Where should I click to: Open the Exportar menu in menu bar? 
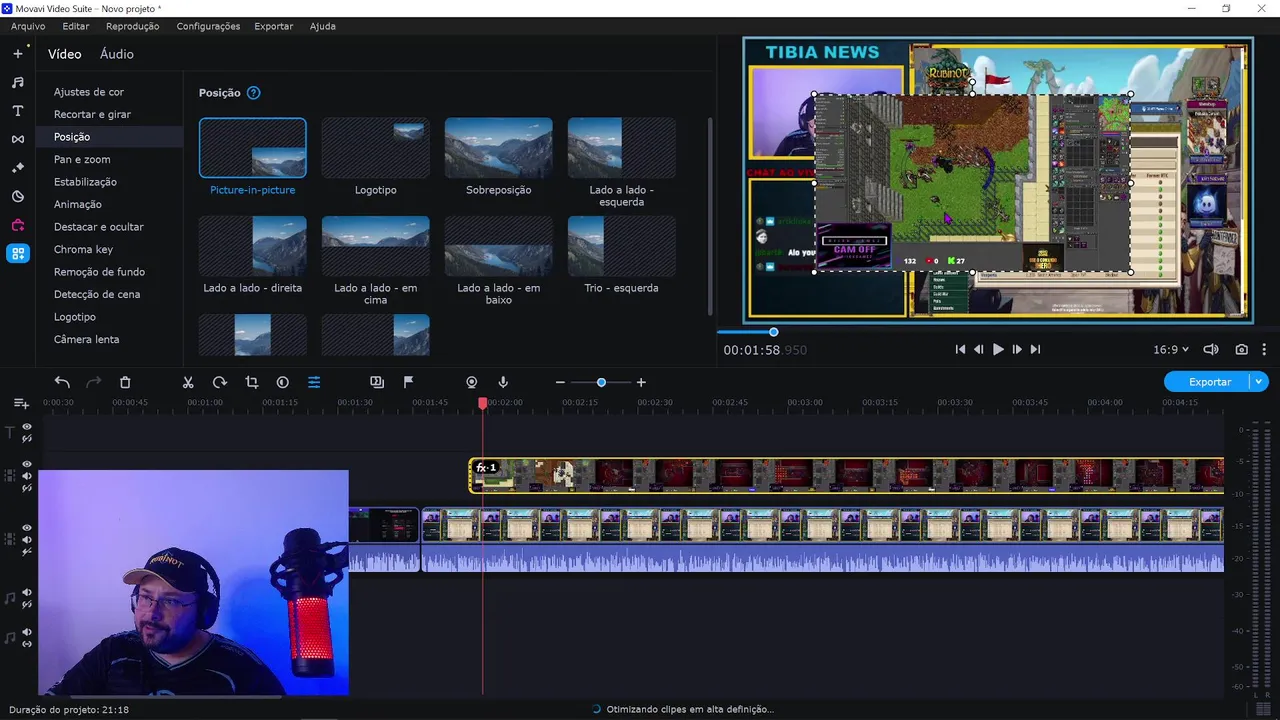274,26
